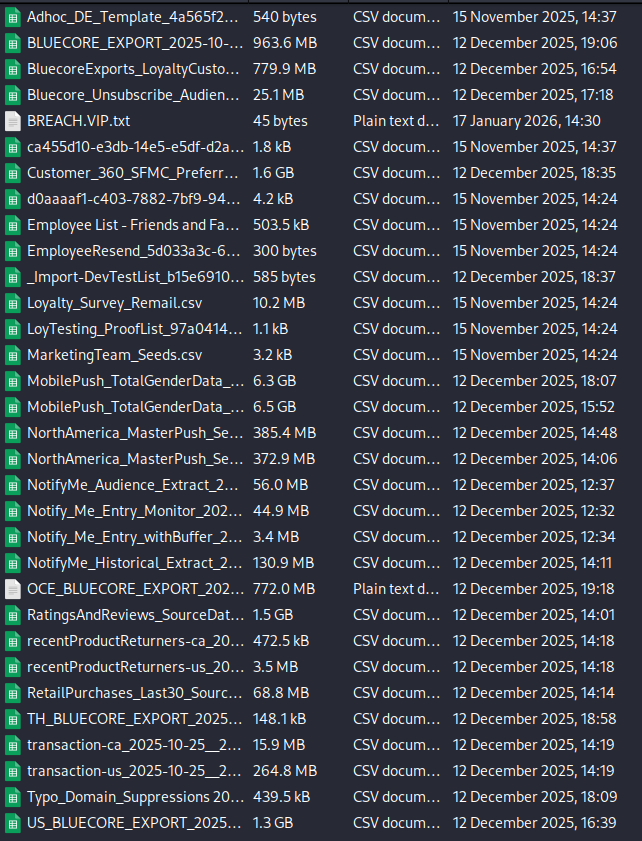Click the icon for Bluecore_Unsubscribe_Audien file
Viewport: 642px width, 841px height.
pyautogui.click(x=12, y=95)
